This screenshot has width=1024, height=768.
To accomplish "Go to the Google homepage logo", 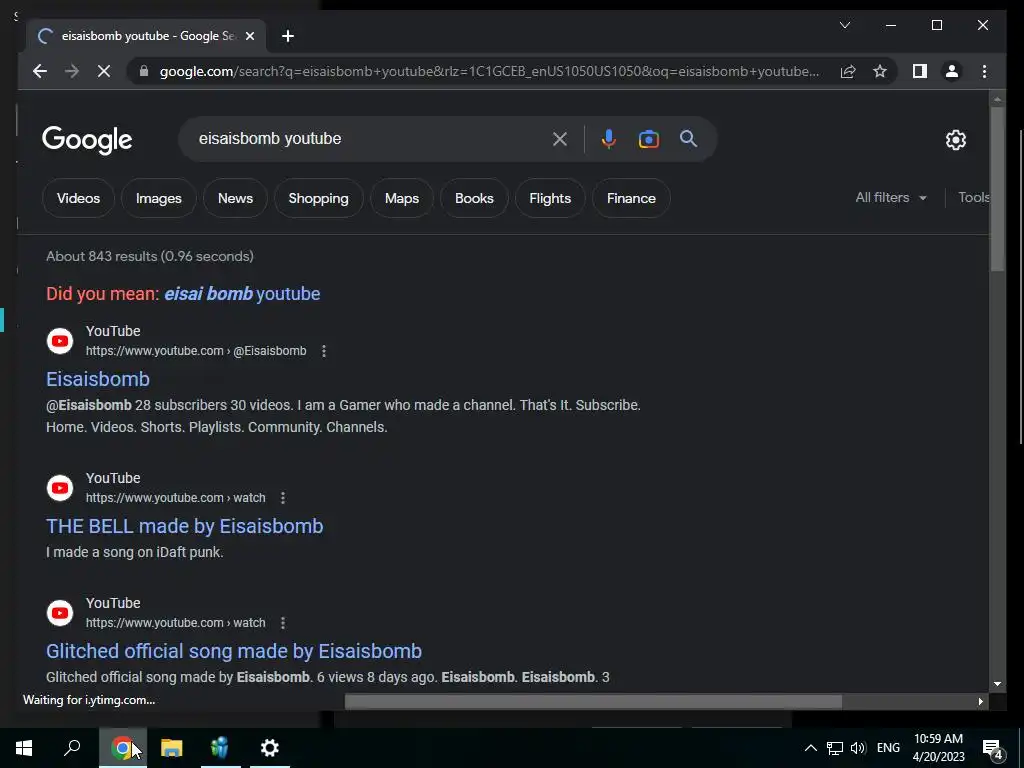I will (x=87, y=140).
